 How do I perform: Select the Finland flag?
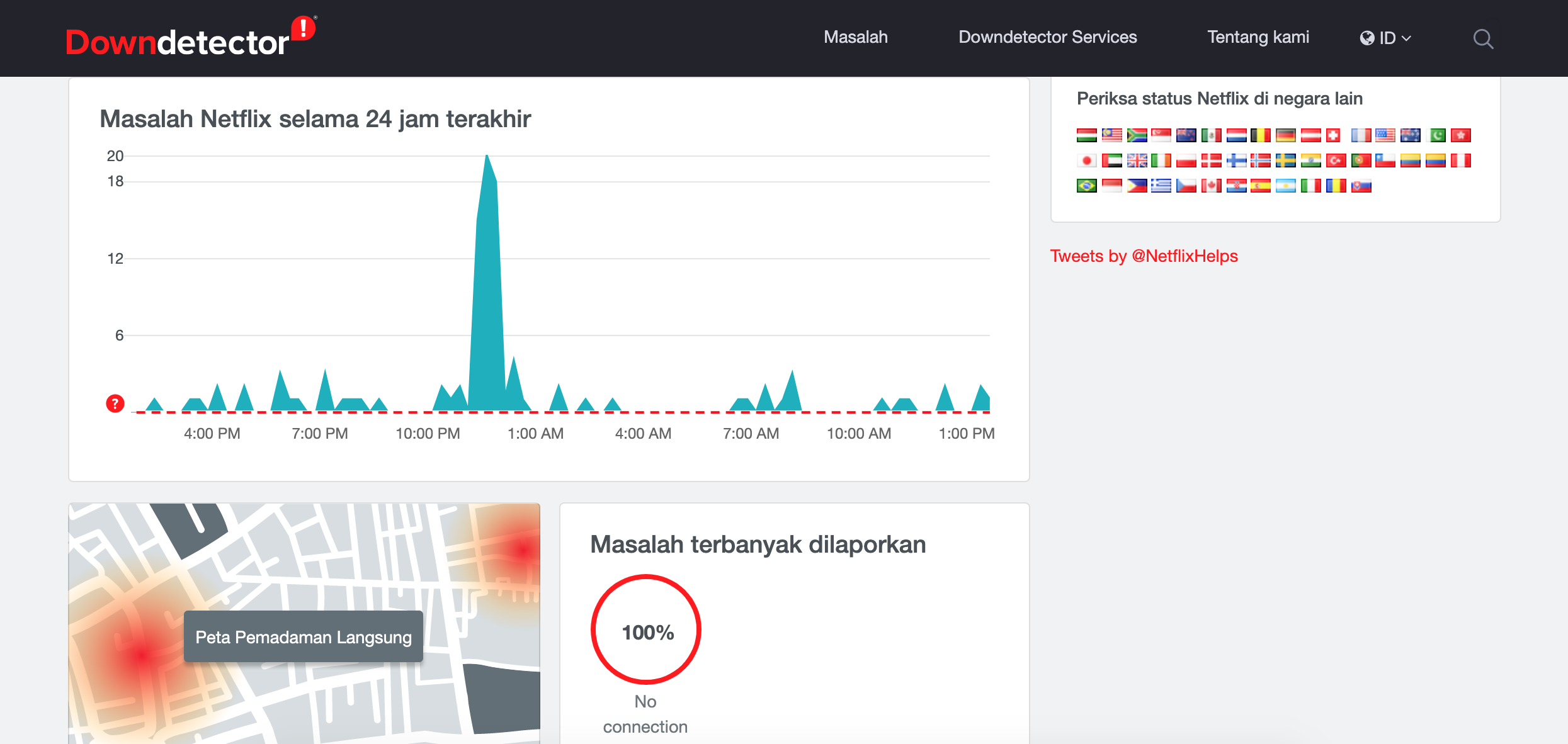coord(1237,161)
